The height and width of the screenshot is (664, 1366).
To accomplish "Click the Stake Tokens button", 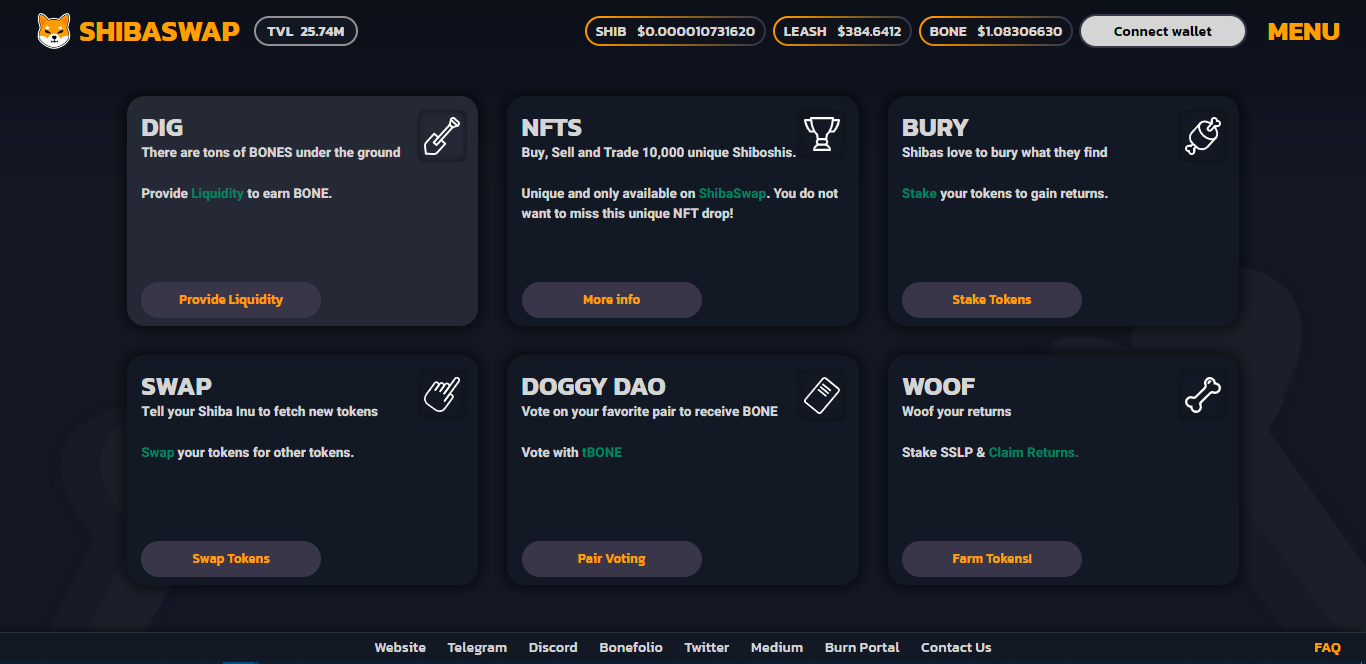I will pyautogui.click(x=992, y=300).
